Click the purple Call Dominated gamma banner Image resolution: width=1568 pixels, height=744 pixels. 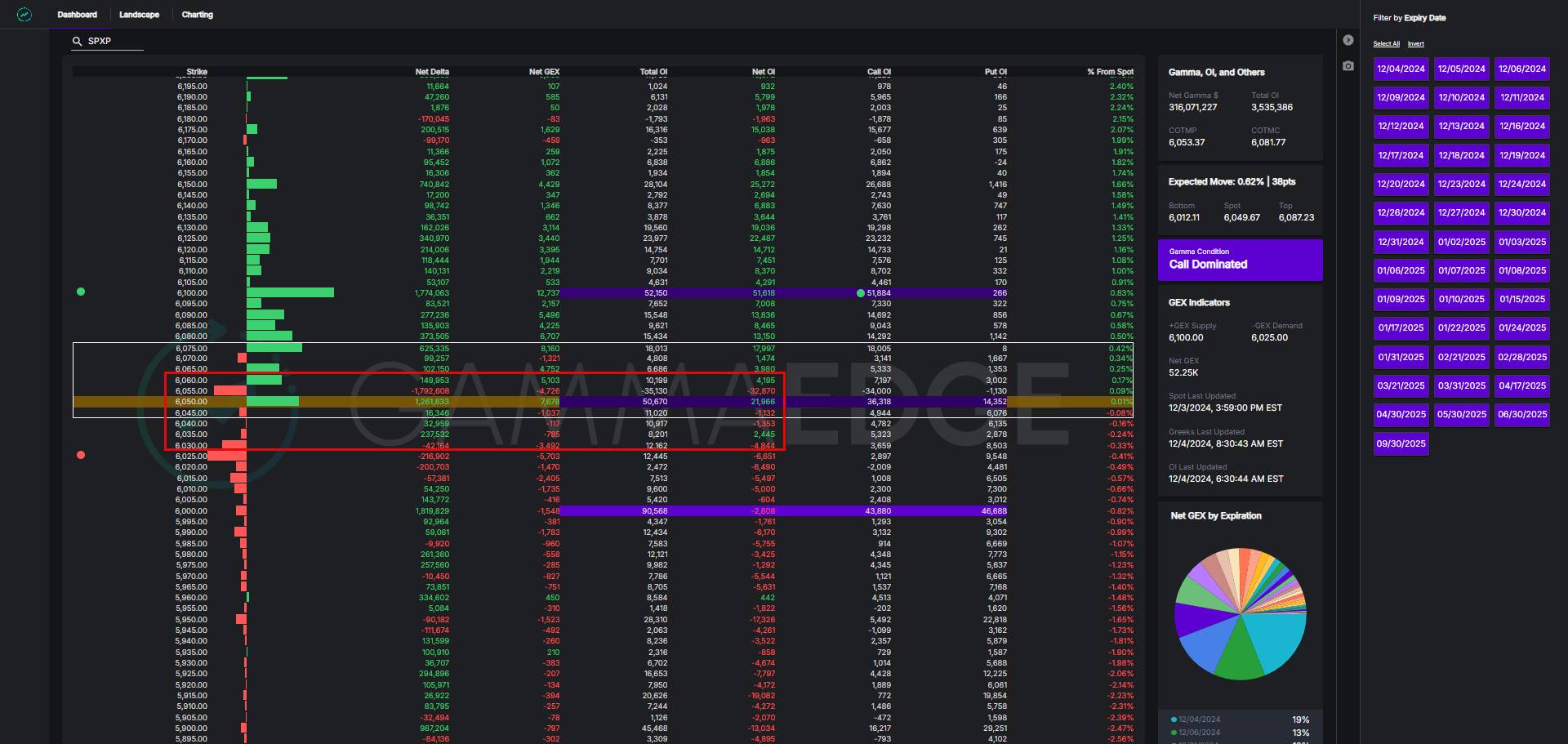(x=1240, y=260)
